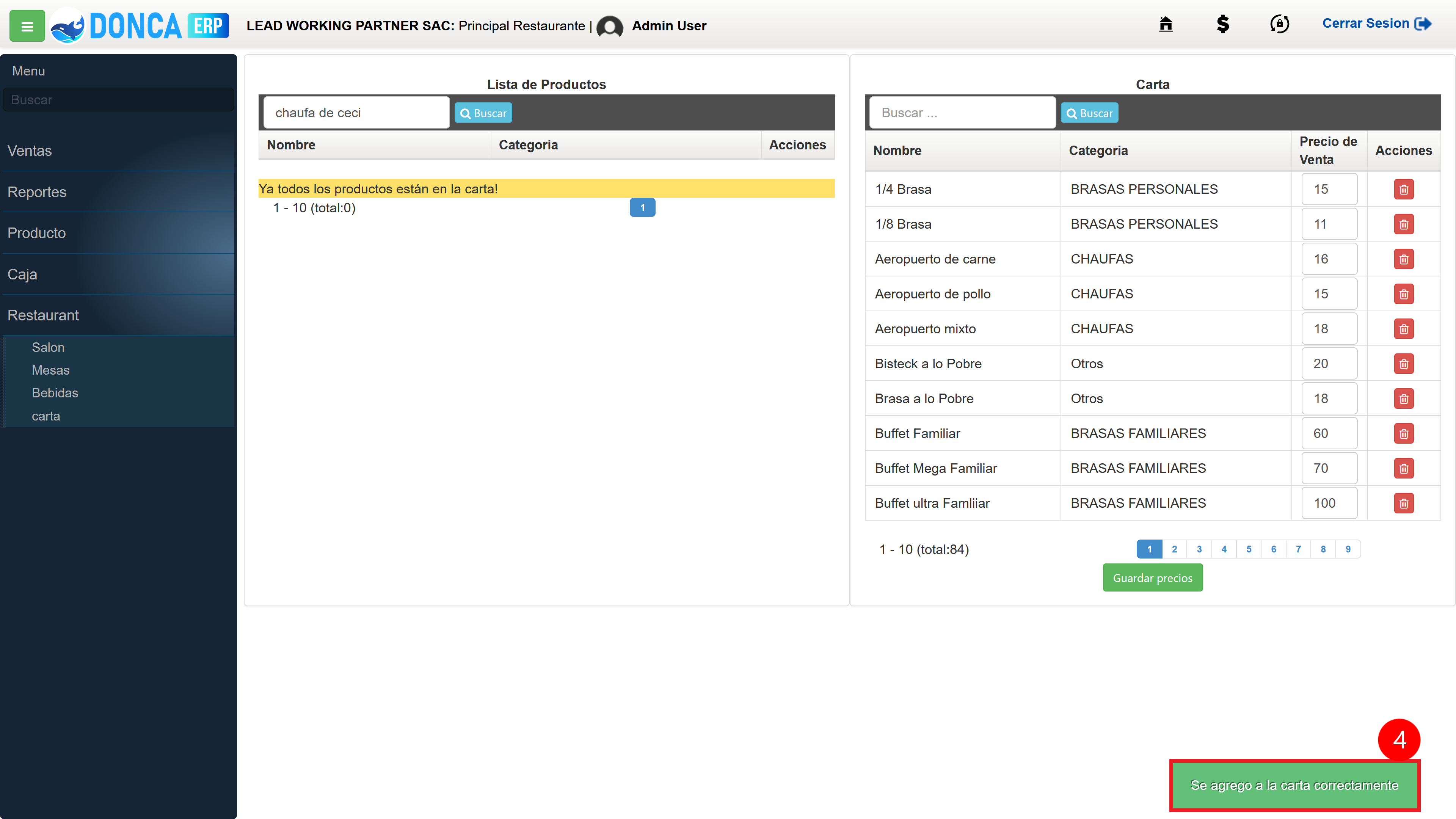Click the dollar sign icon
1456x819 pixels.
[x=1222, y=24]
